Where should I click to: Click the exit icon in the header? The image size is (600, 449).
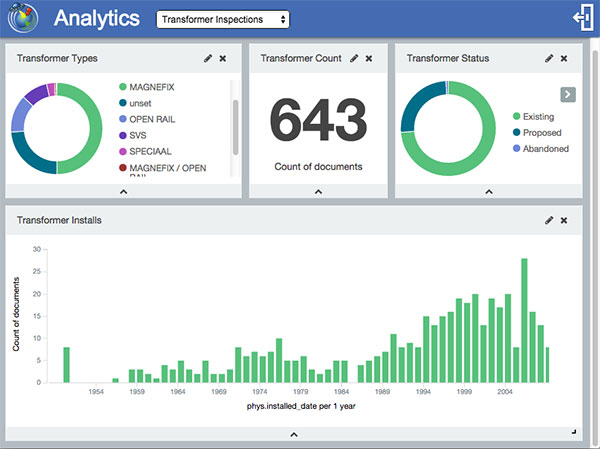pos(581,18)
